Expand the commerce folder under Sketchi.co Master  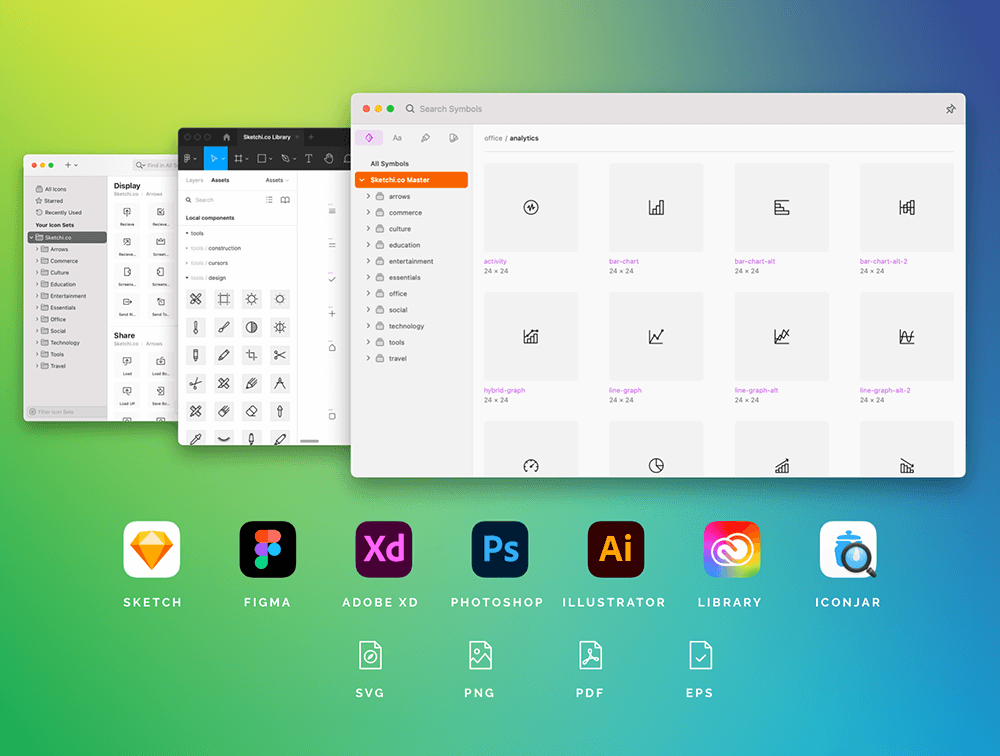368,213
